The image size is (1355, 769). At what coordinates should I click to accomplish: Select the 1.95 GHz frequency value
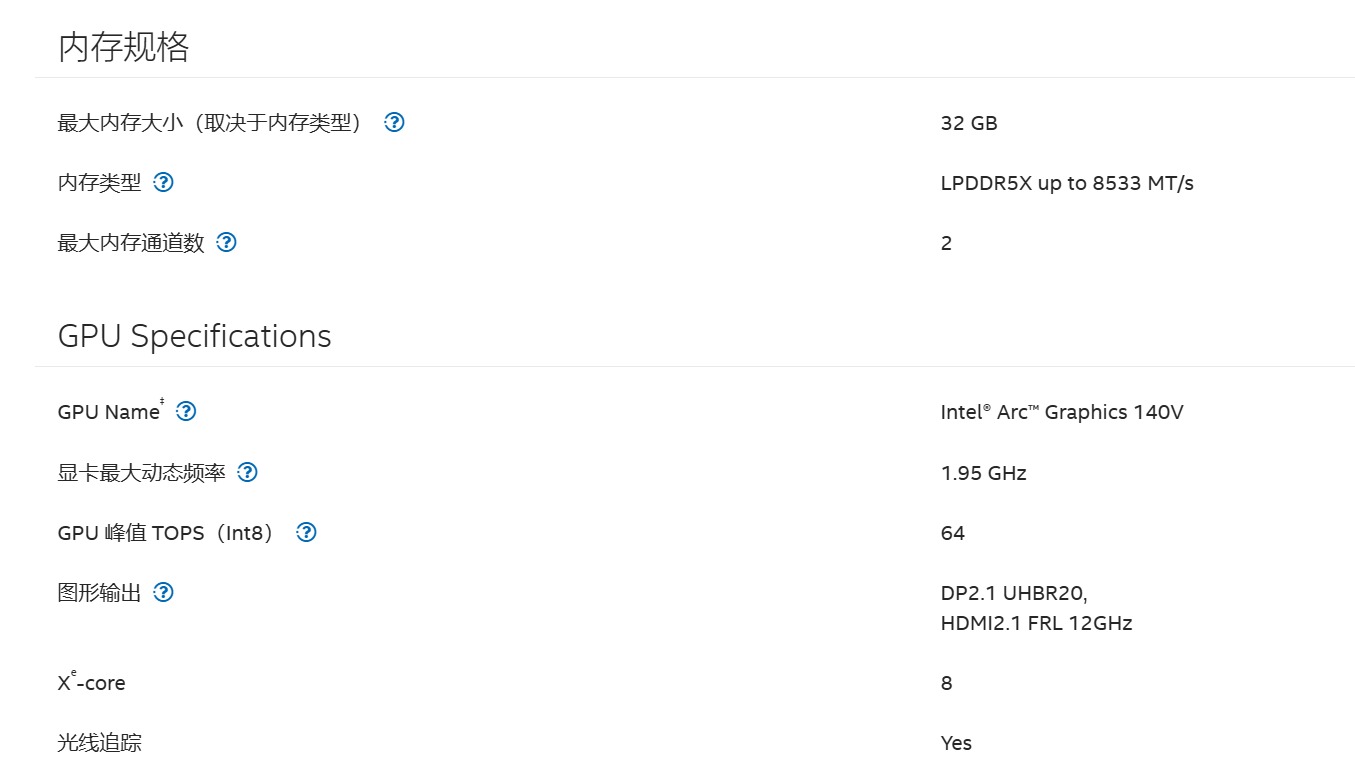click(983, 474)
